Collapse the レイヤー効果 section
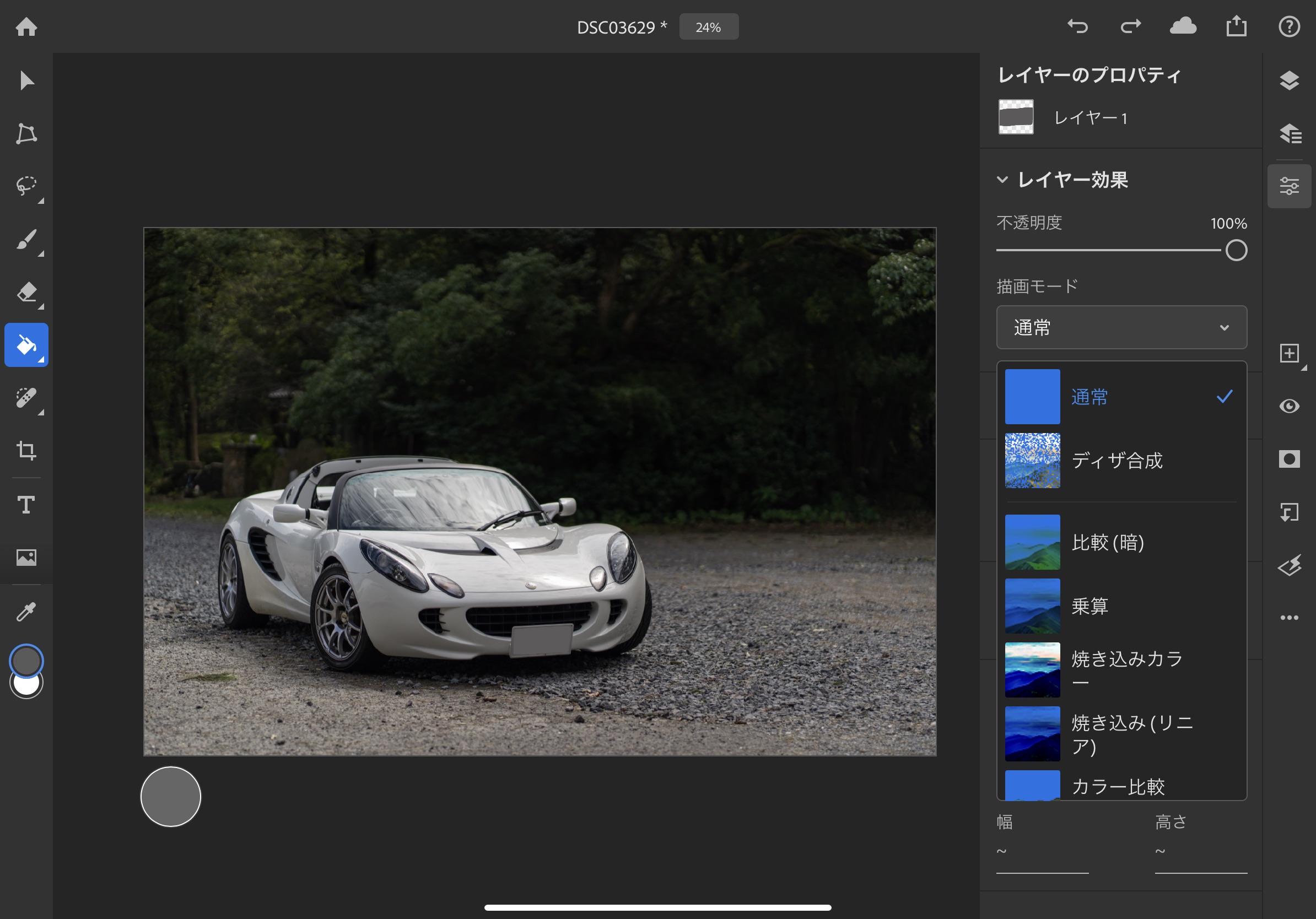Screen dimensions: 1316x919 click(x=1002, y=180)
